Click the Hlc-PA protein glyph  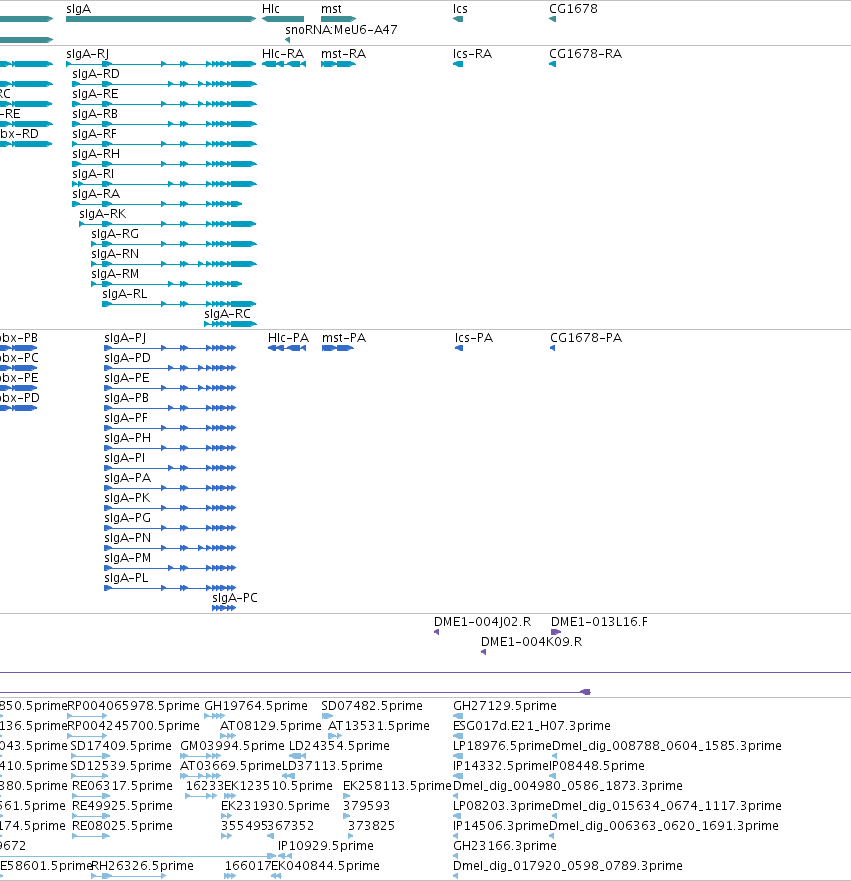pos(287,348)
